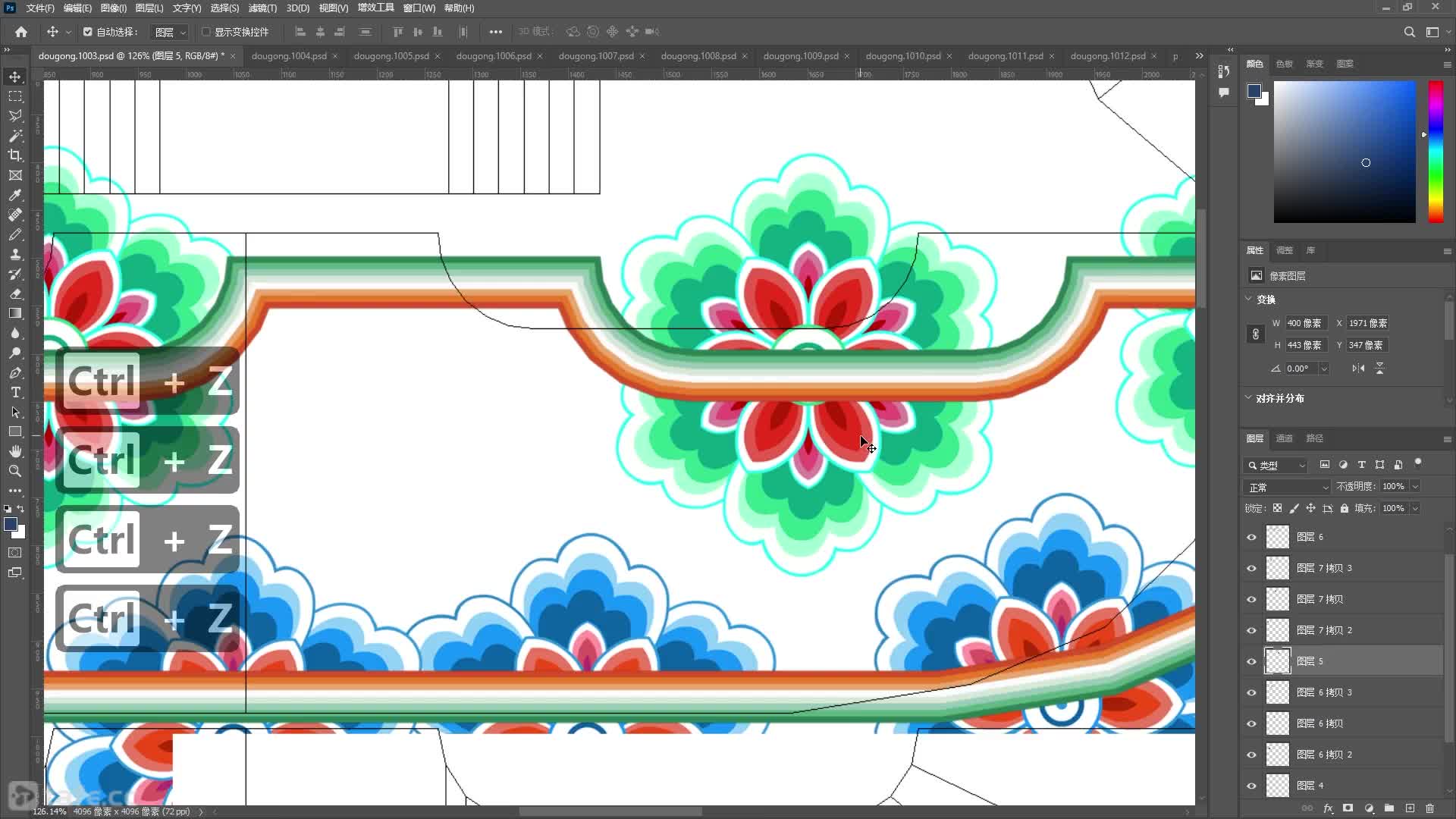Image resolution: width=1456 pixels, height=819 pixels.
Task: Select the Crop tool
Action: coord(15,155)
